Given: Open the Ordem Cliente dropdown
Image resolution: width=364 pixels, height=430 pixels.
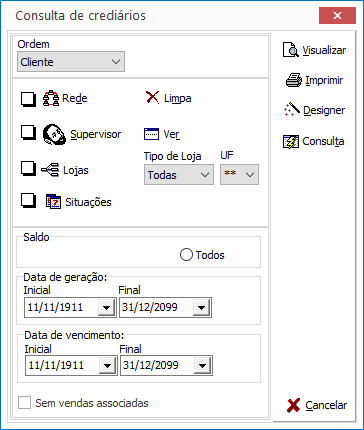Looking at the screenshot, I should 71,62.
